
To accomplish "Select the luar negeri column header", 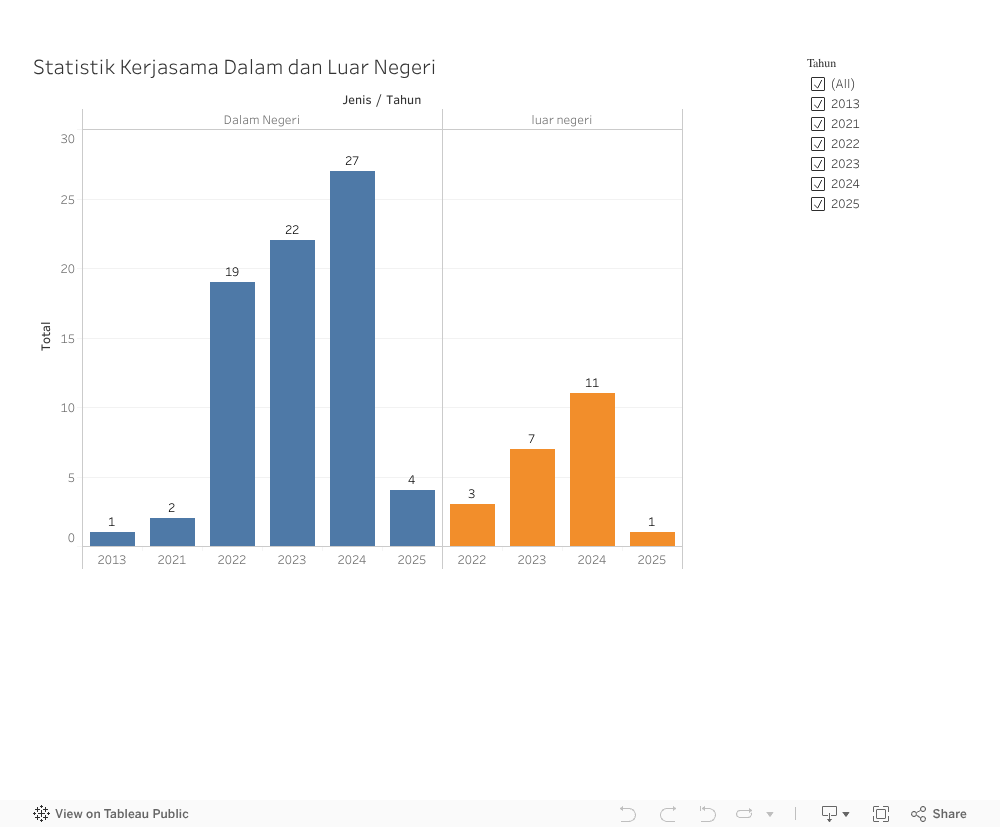I will (561, 120).
